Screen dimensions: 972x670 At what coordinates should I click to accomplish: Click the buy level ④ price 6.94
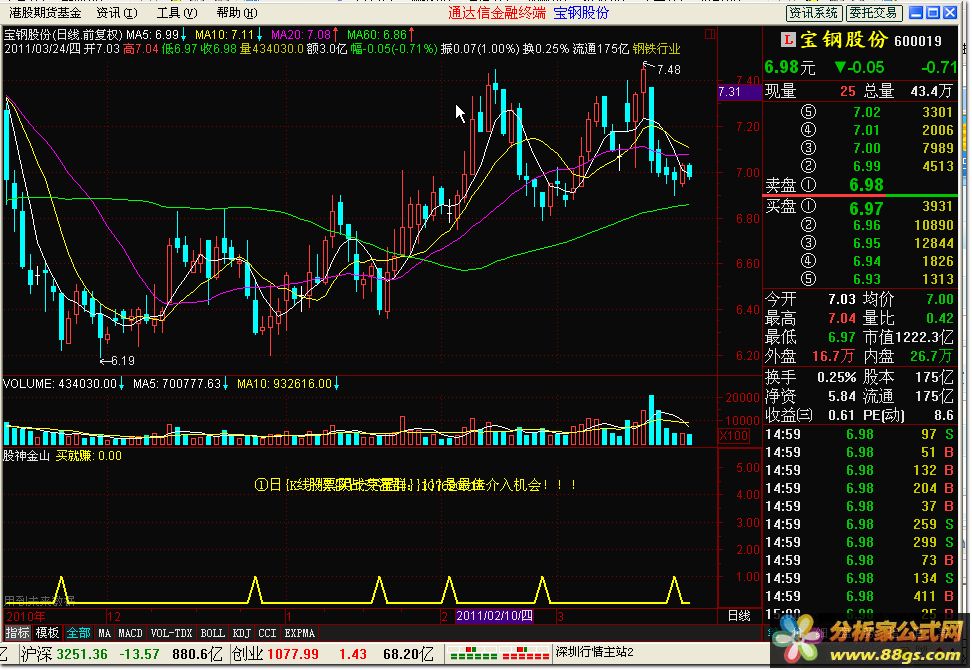[x=867, y=261]
